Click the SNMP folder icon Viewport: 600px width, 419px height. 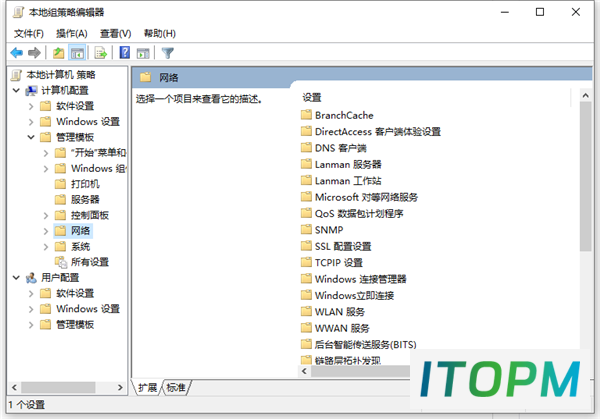tap(306, 229)
